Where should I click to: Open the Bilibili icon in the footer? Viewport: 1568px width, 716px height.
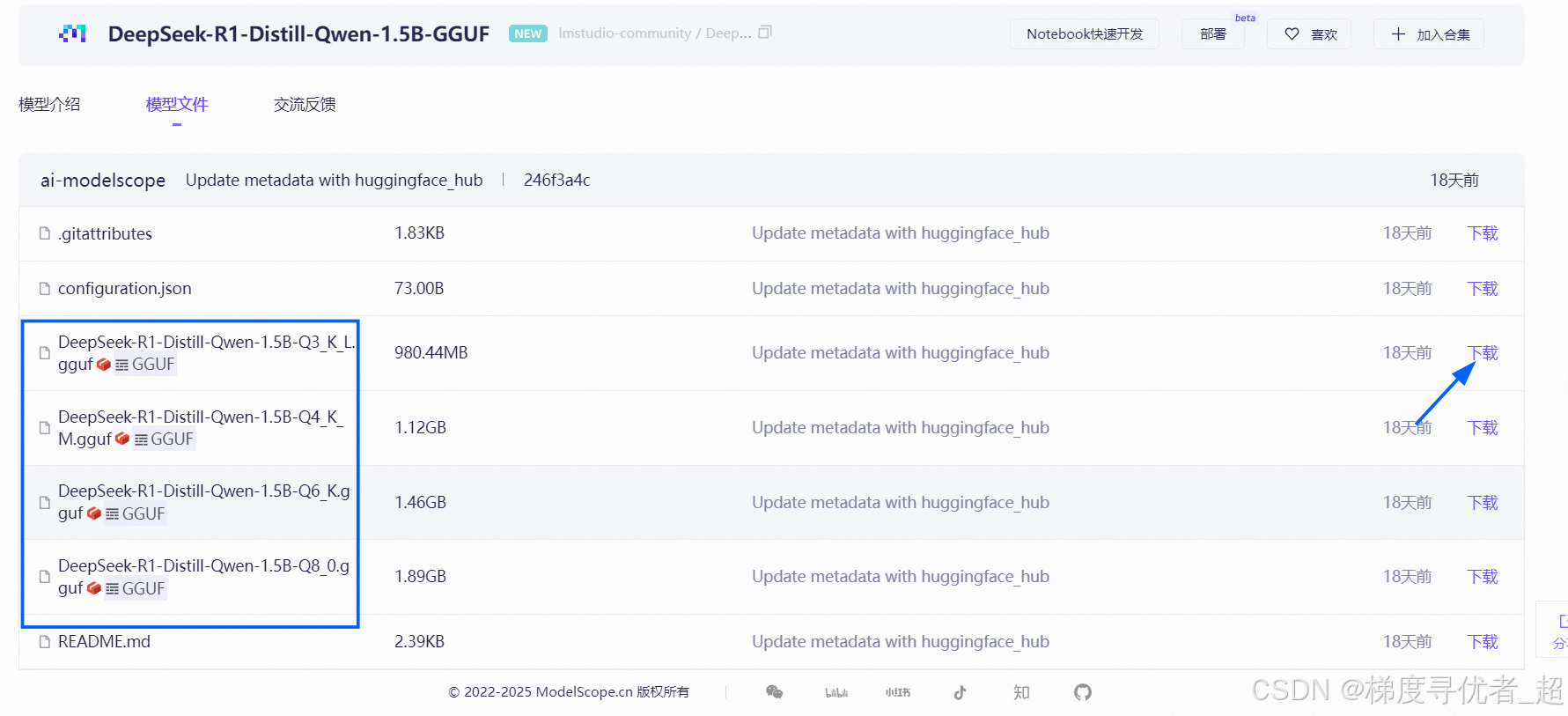point(836,693)
